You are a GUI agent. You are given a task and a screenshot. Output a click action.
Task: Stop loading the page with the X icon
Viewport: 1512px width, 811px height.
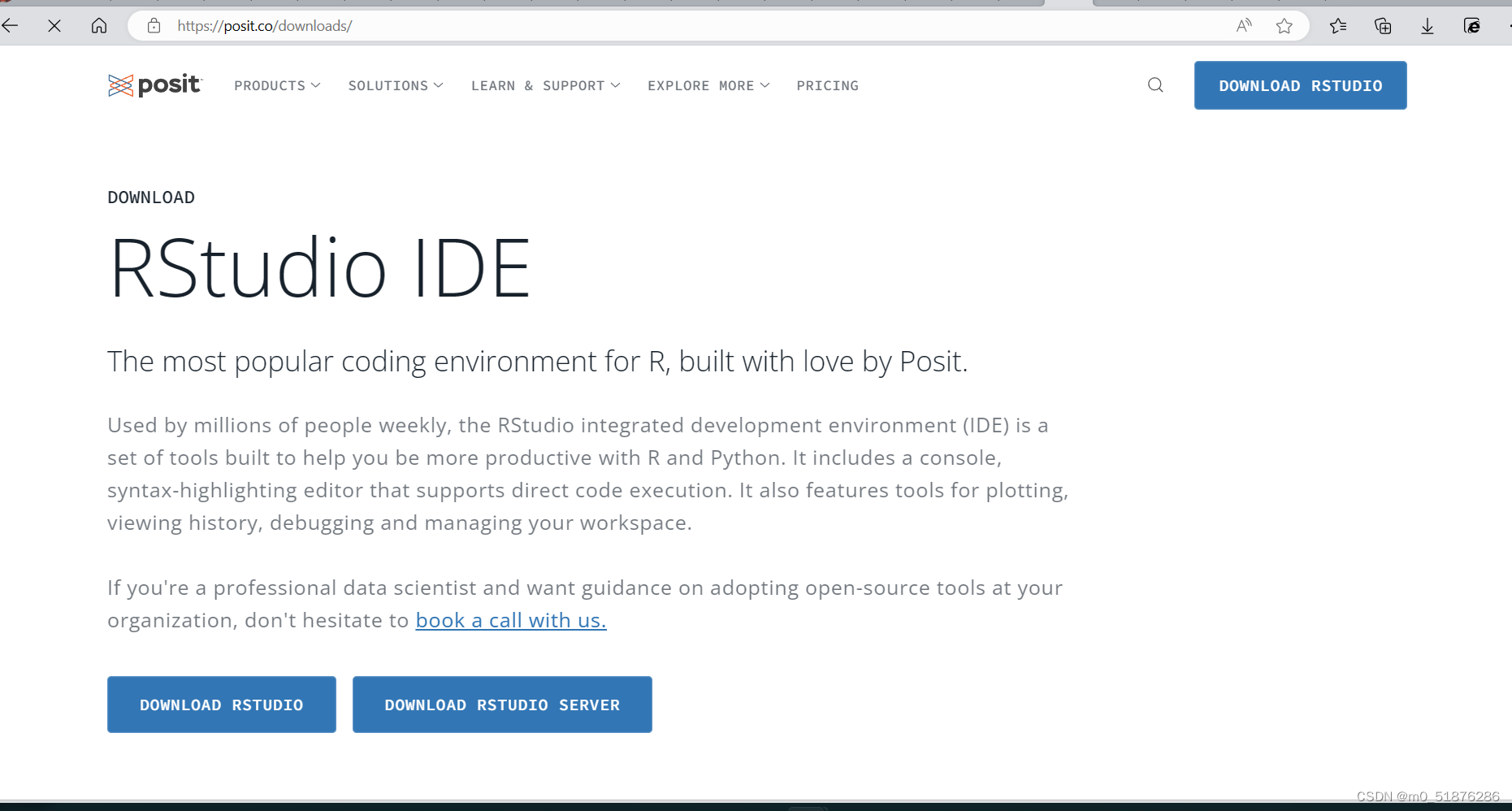54,26
